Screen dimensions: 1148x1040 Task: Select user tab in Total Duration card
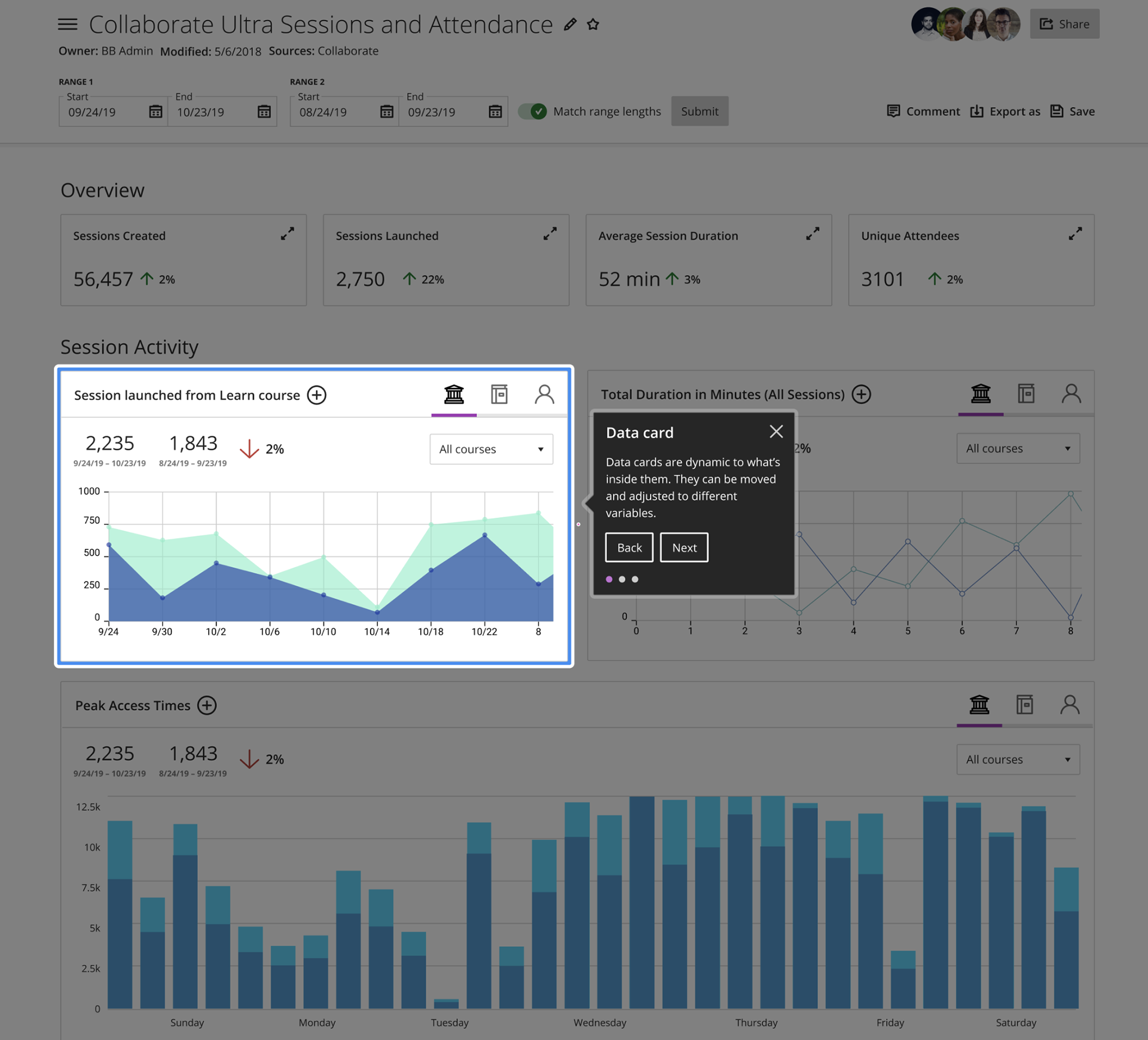1071,394
